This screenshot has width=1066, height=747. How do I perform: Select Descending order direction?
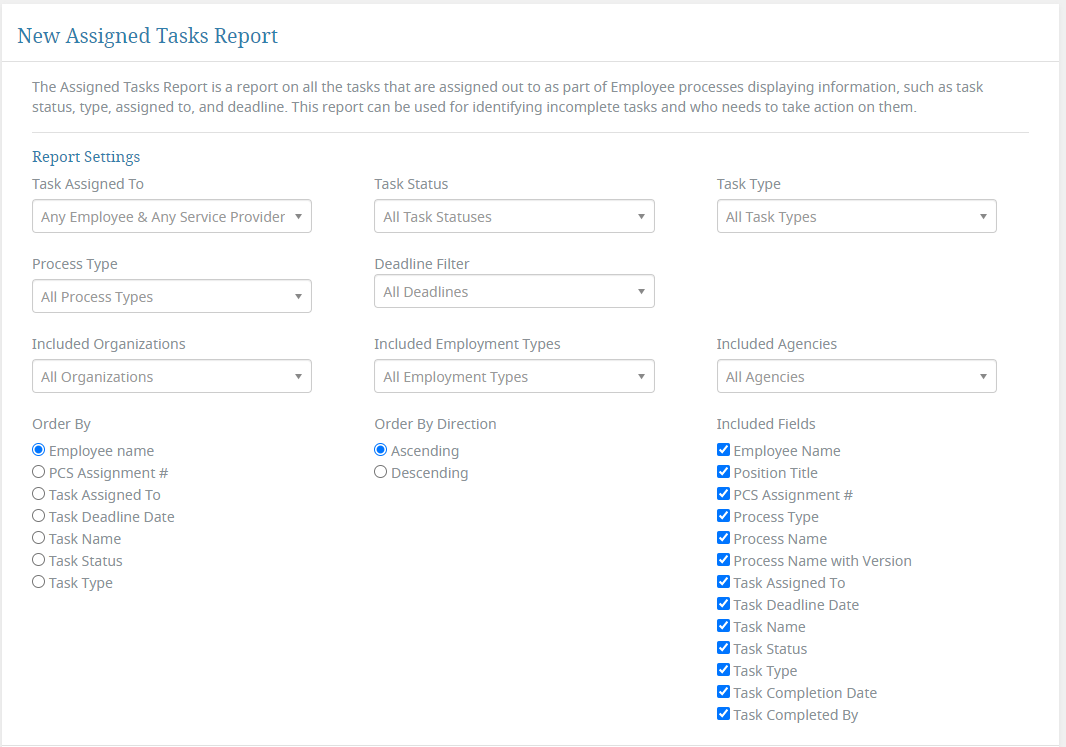(x=381, y=472)
